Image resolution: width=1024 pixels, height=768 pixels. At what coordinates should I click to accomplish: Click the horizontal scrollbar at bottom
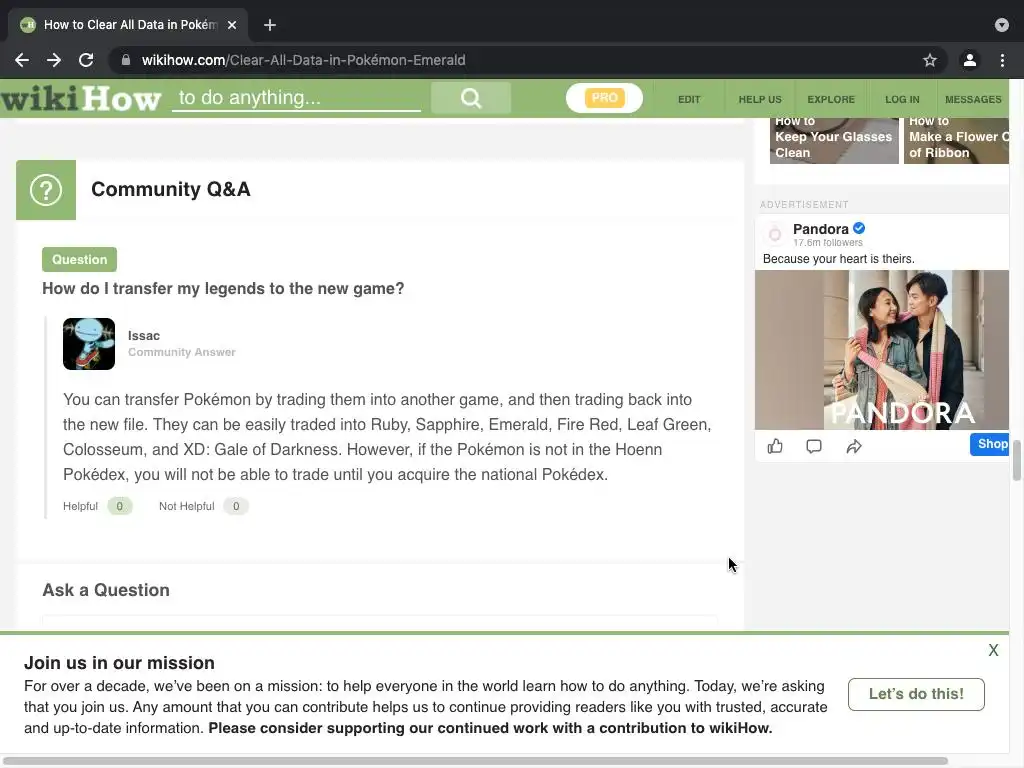(x=473, y=761)
